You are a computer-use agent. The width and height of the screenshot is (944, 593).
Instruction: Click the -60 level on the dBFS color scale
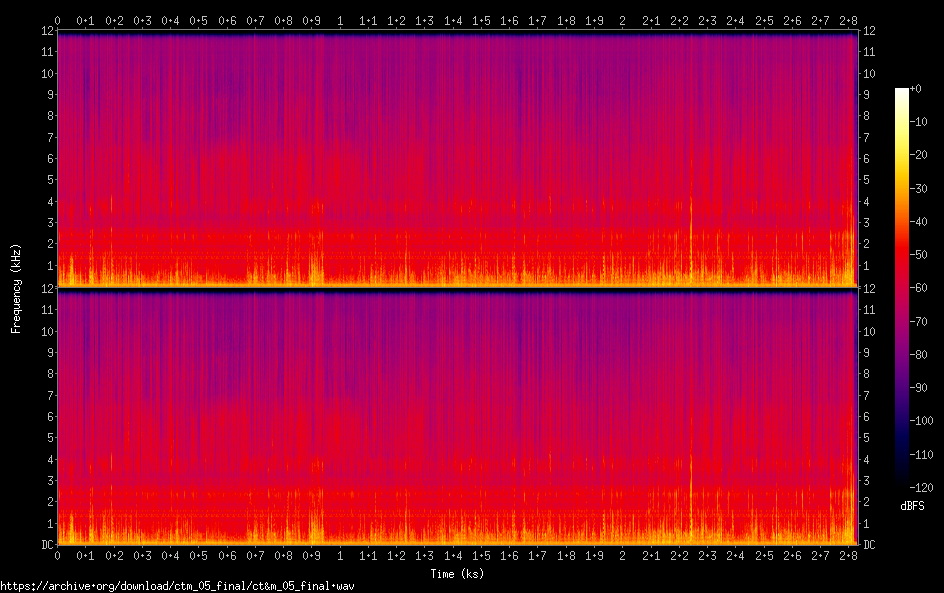(918, 288)
